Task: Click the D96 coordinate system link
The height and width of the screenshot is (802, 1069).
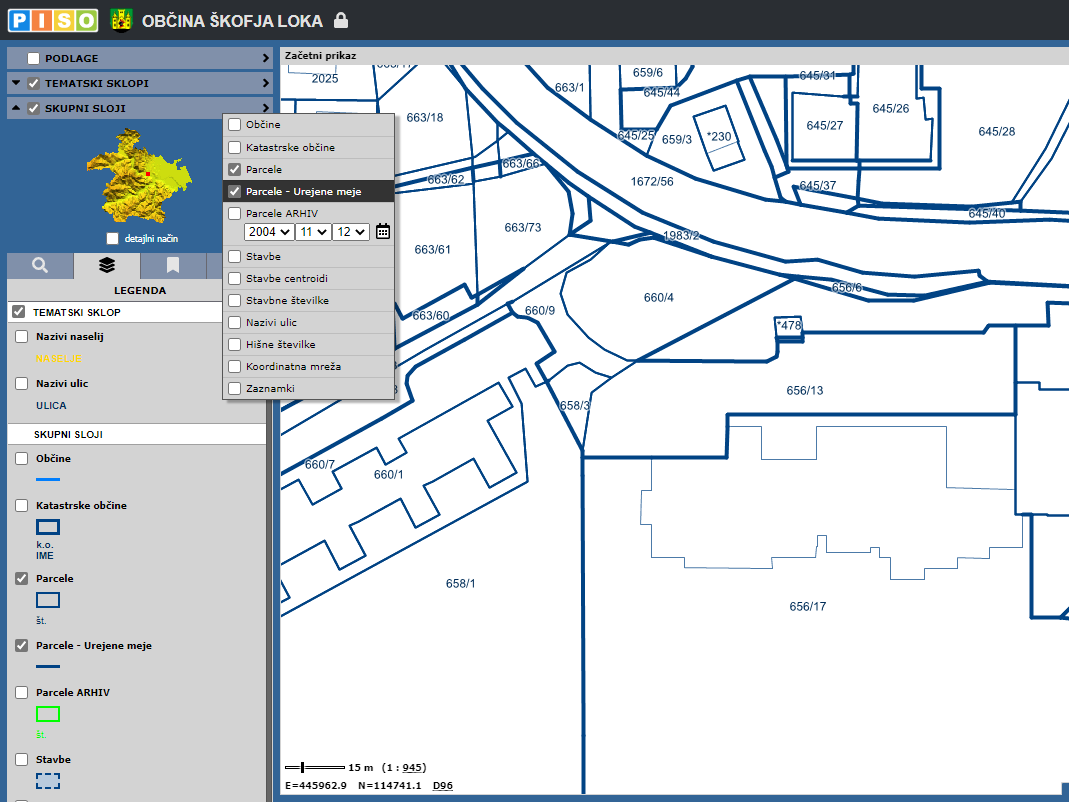Action: (442, 786)
